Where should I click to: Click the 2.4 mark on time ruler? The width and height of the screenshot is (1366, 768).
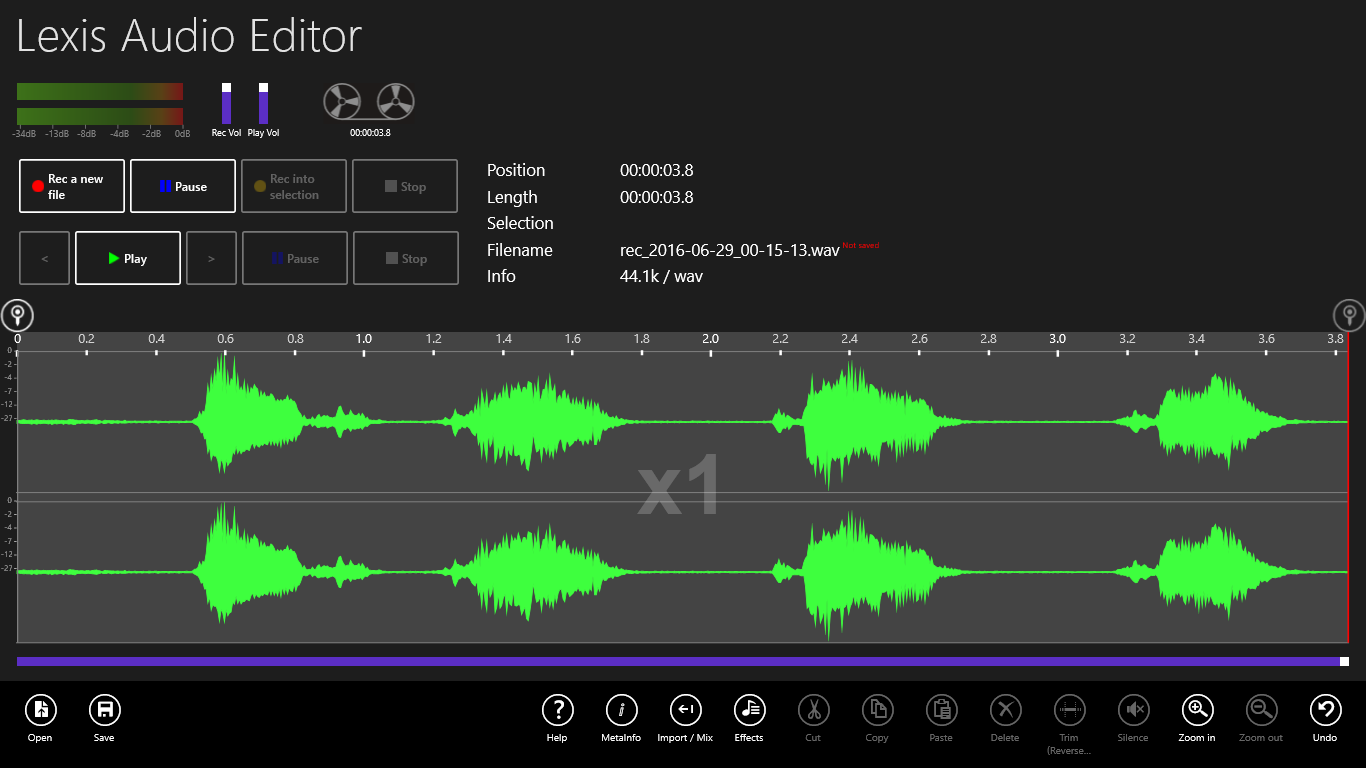click(x=849, y=339)
